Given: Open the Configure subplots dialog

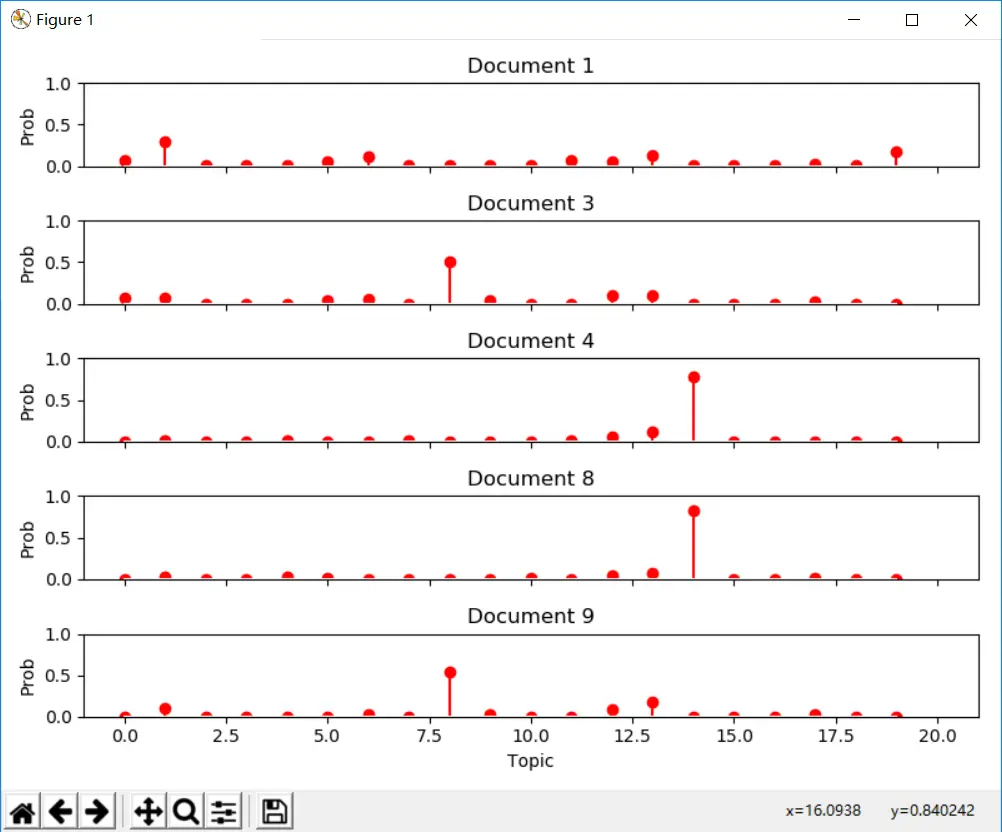Looking at the screenshot, I should (224, 812).
